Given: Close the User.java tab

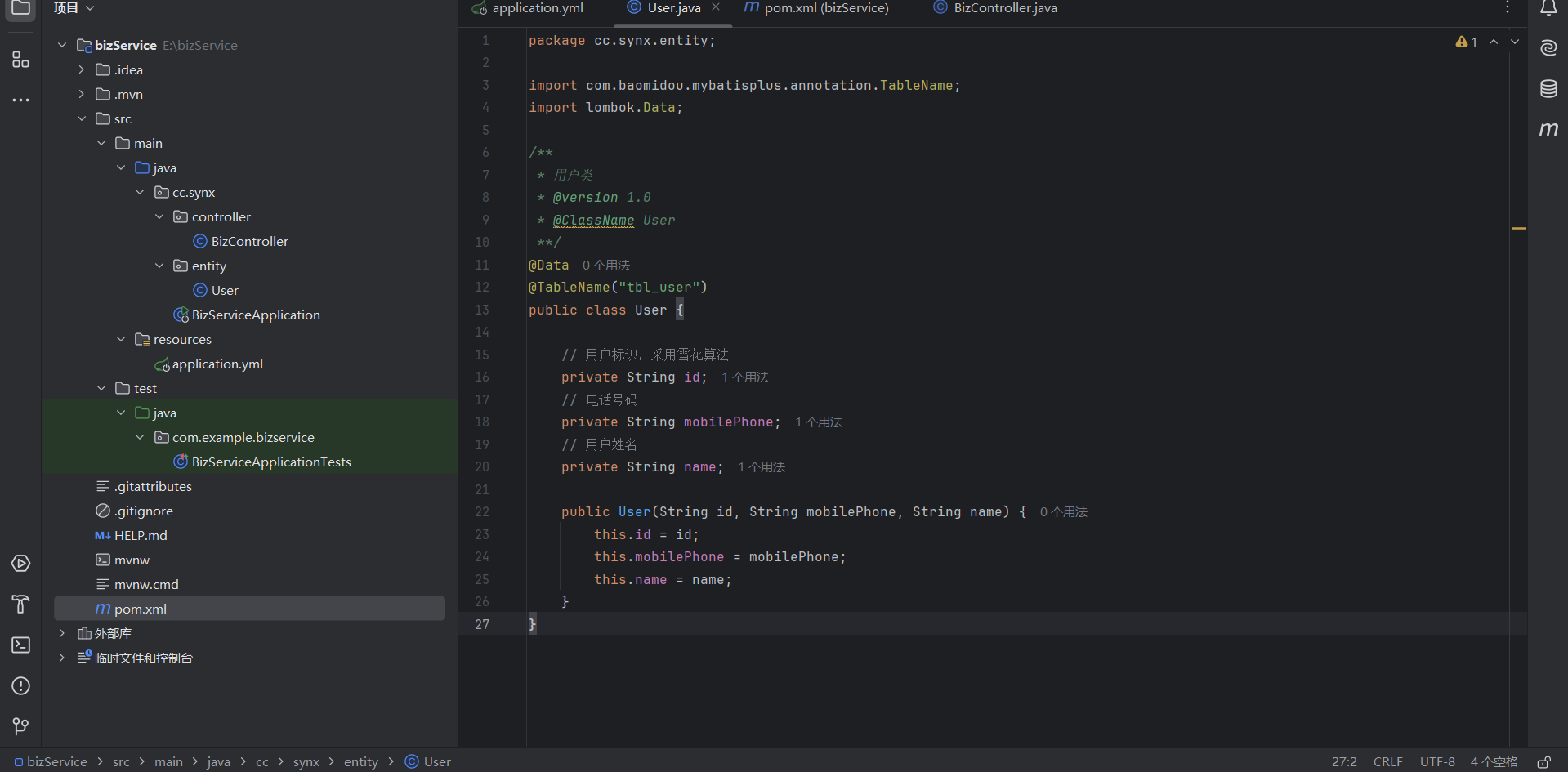Looking at the screenshot, I should tap(716, 7).
